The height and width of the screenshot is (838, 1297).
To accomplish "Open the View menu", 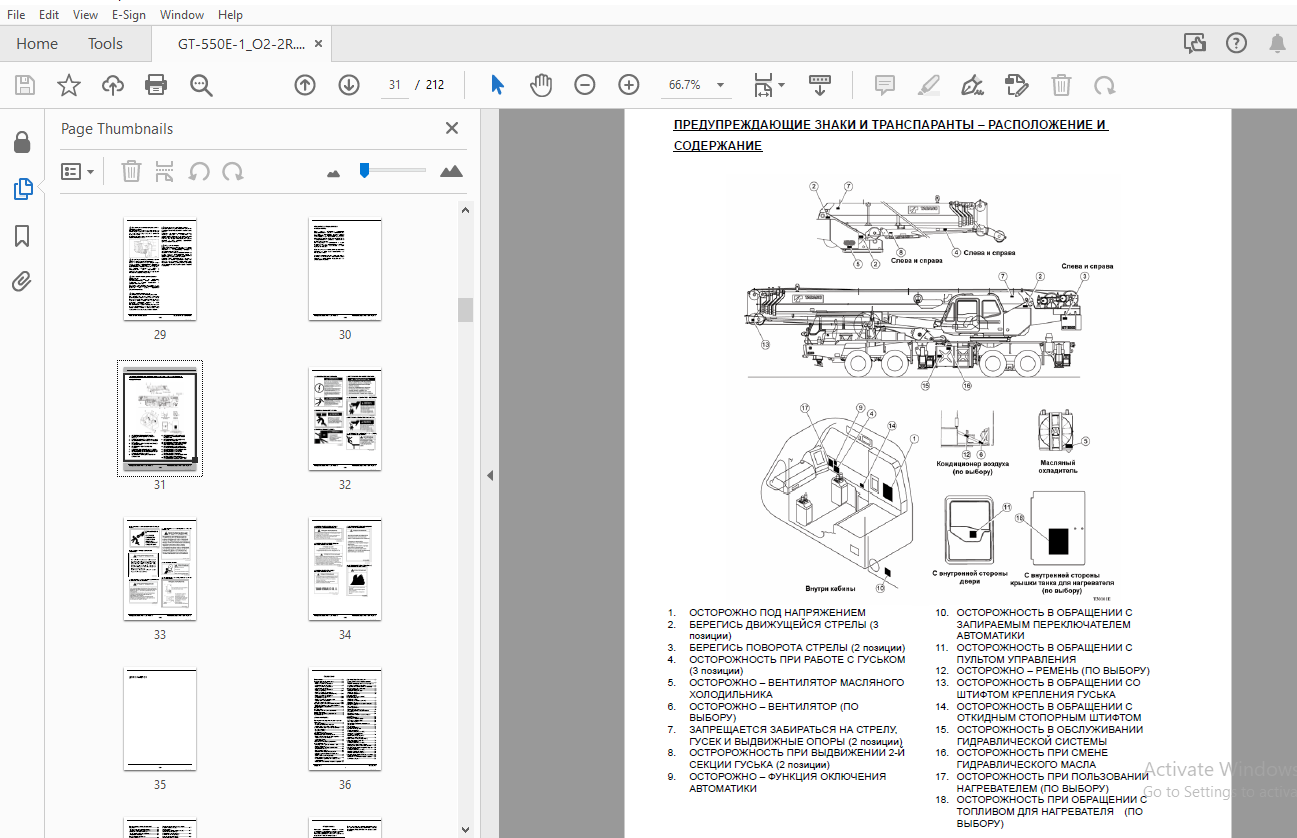I will click(x=86, y=15).
